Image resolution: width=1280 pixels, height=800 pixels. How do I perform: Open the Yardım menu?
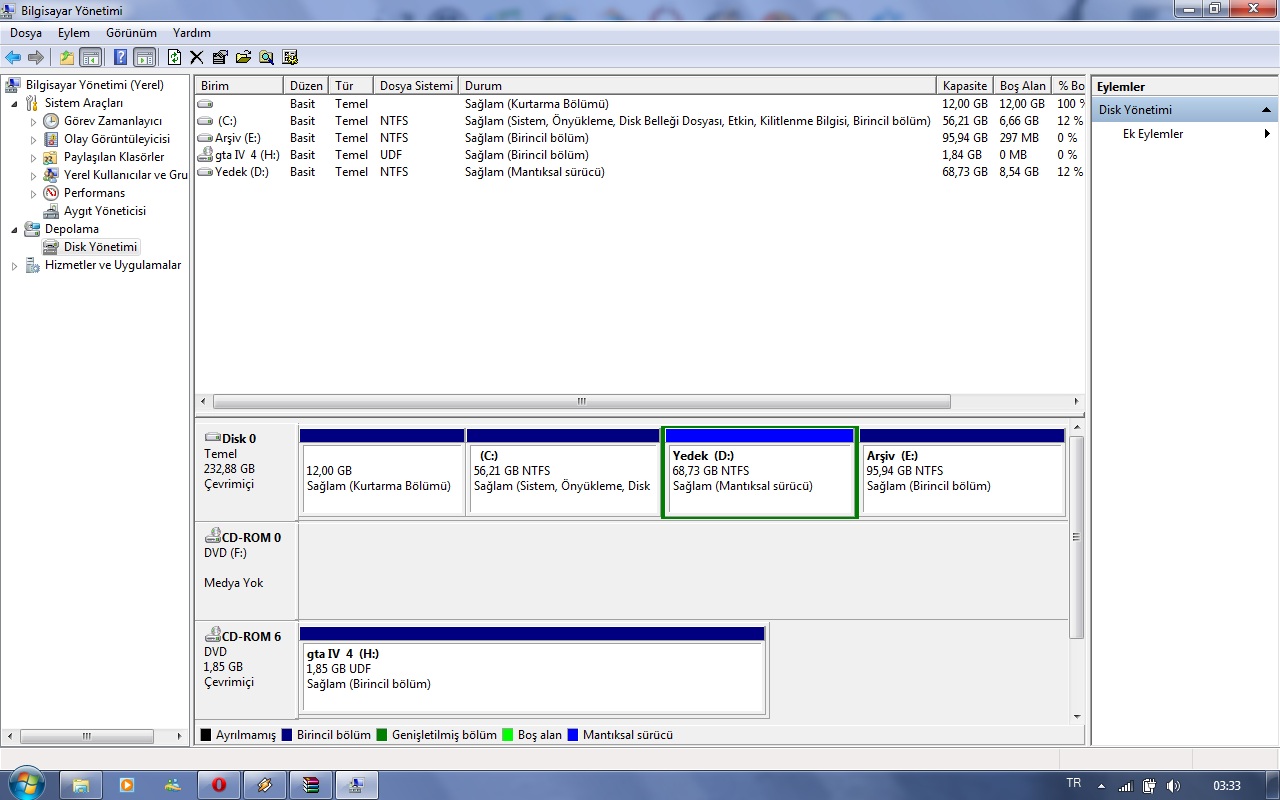(x=192, y=33)
